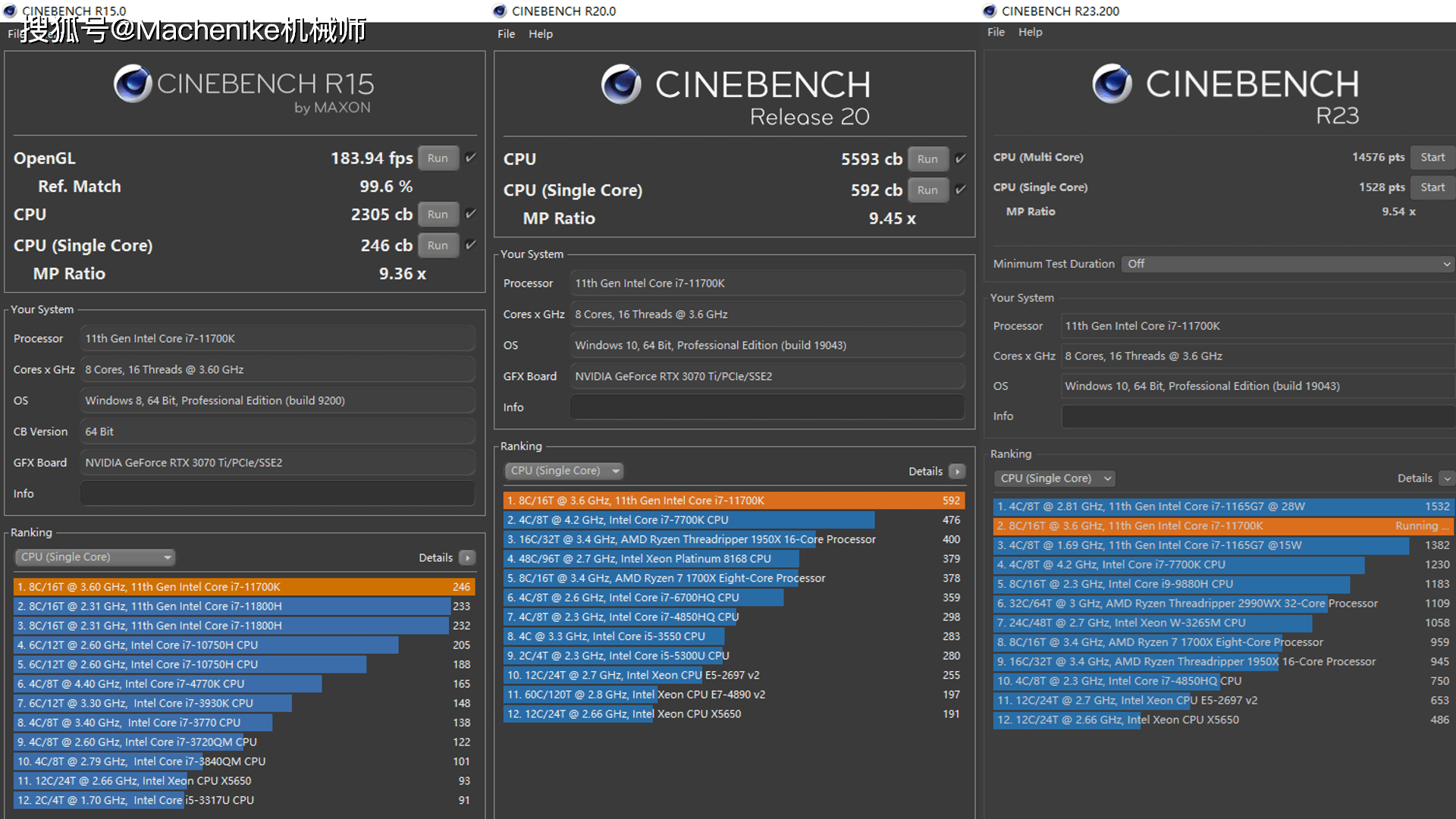The height and width of the screenshot is (819, 1456).
Task: Run the OpenGL test in R15
Action: tap(438, 158)
